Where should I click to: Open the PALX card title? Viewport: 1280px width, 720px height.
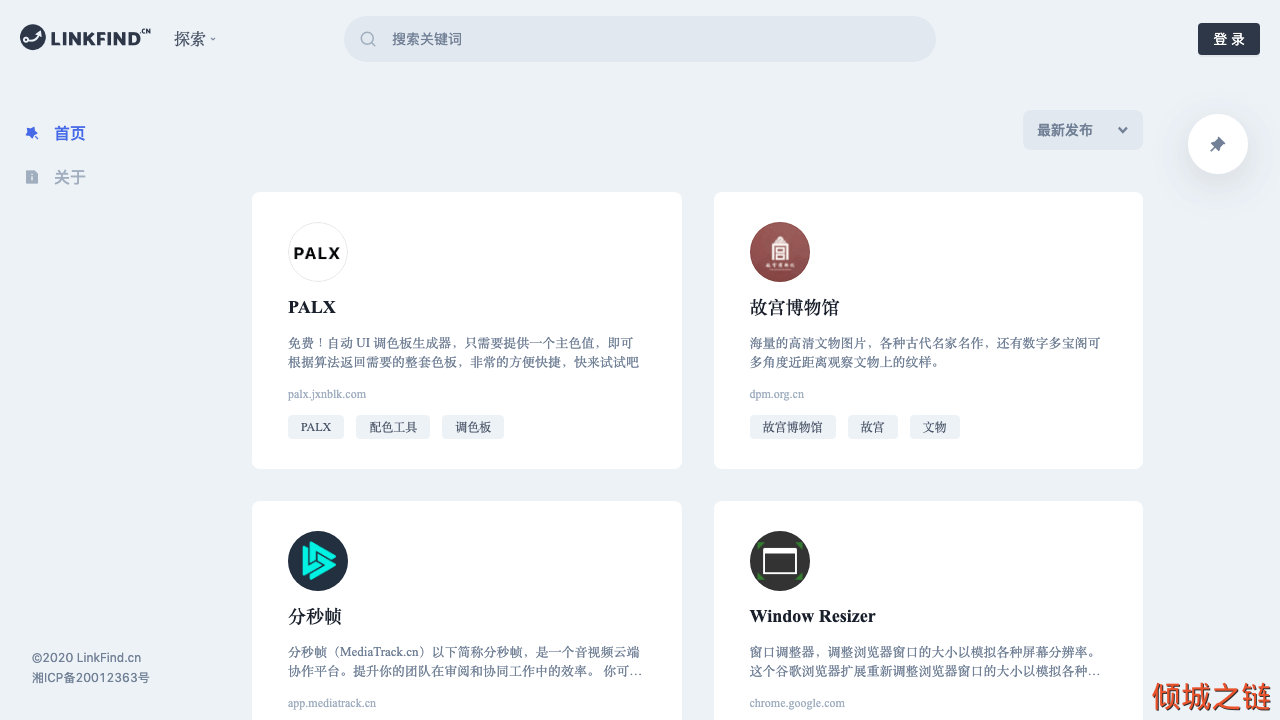312,307
